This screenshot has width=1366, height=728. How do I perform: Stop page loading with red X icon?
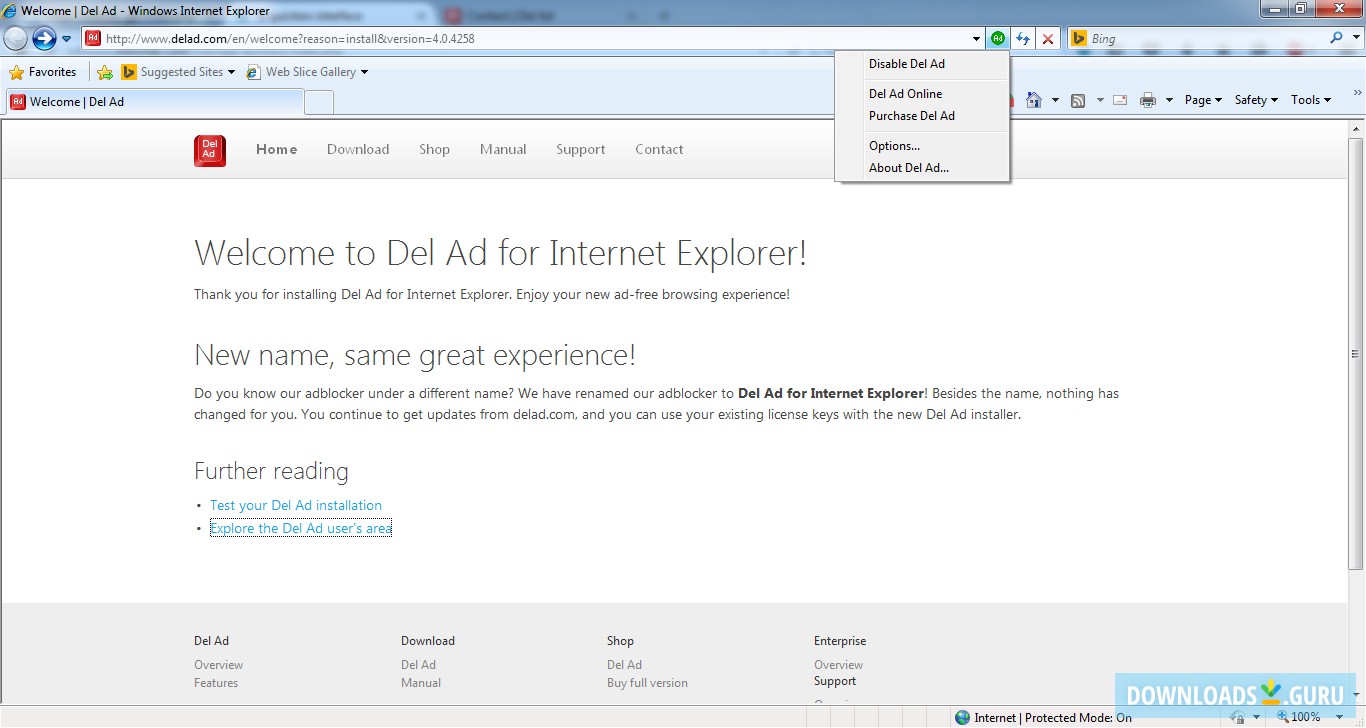(x=1047, y=39)
